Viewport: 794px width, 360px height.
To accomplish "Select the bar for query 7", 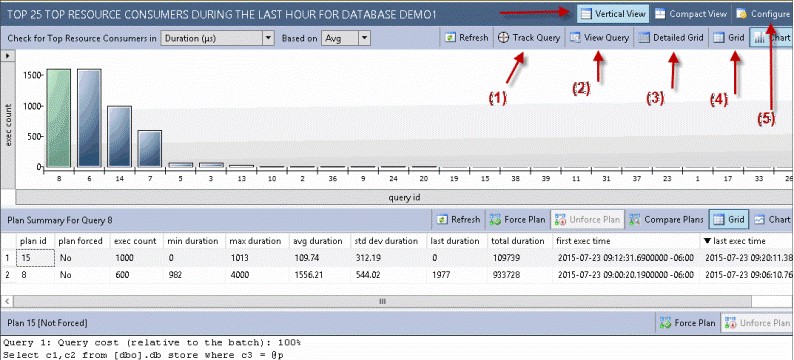I will [x=150, y=148].
